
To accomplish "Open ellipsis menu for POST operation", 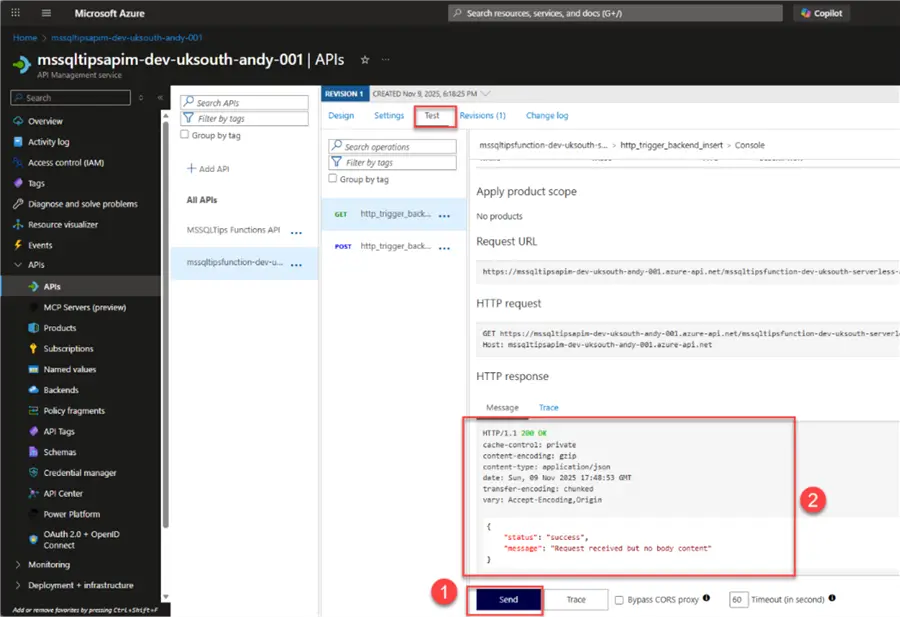I will coord(444,248).
